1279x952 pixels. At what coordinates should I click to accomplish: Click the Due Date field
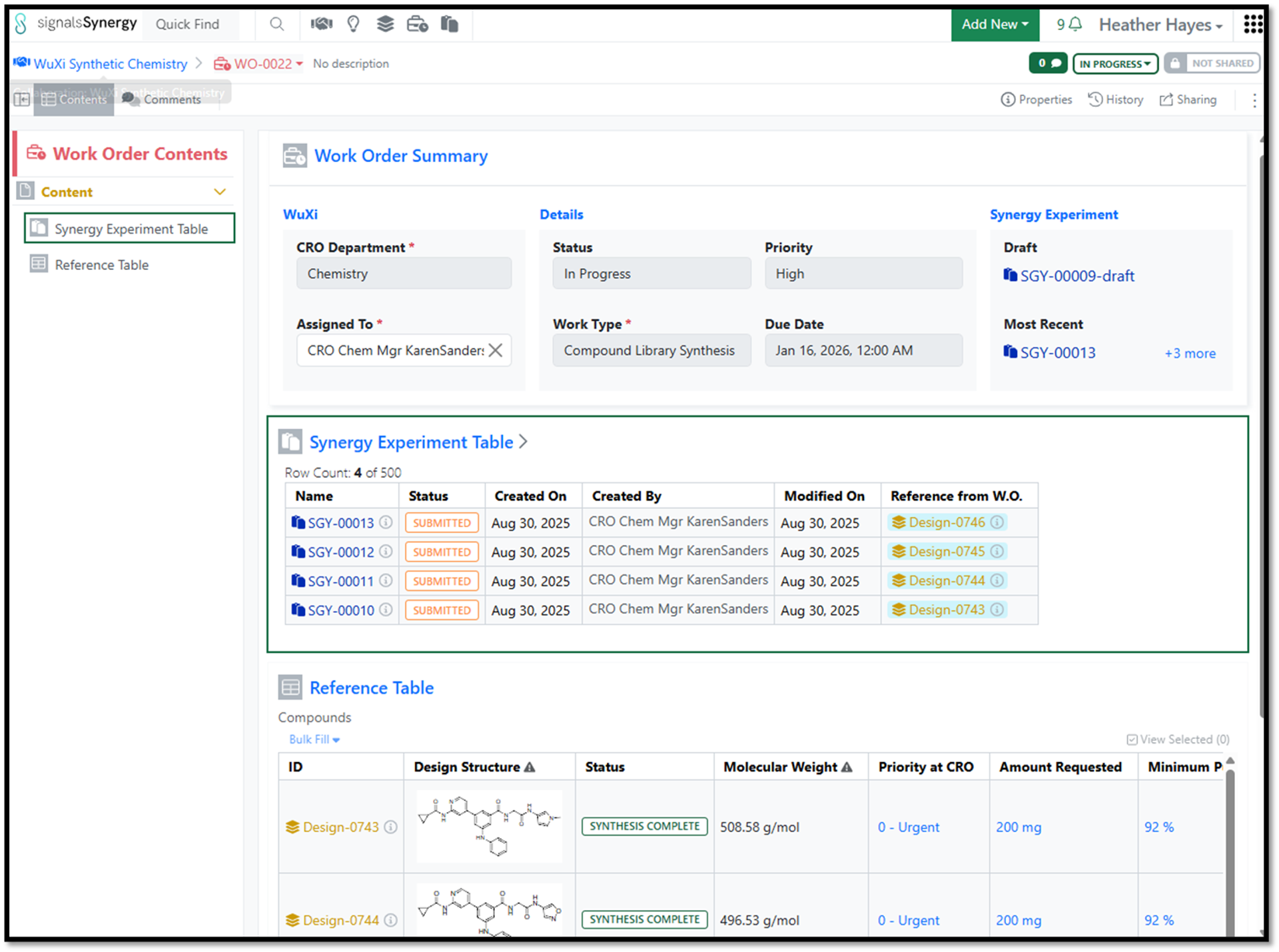click(x=863, y=350)
